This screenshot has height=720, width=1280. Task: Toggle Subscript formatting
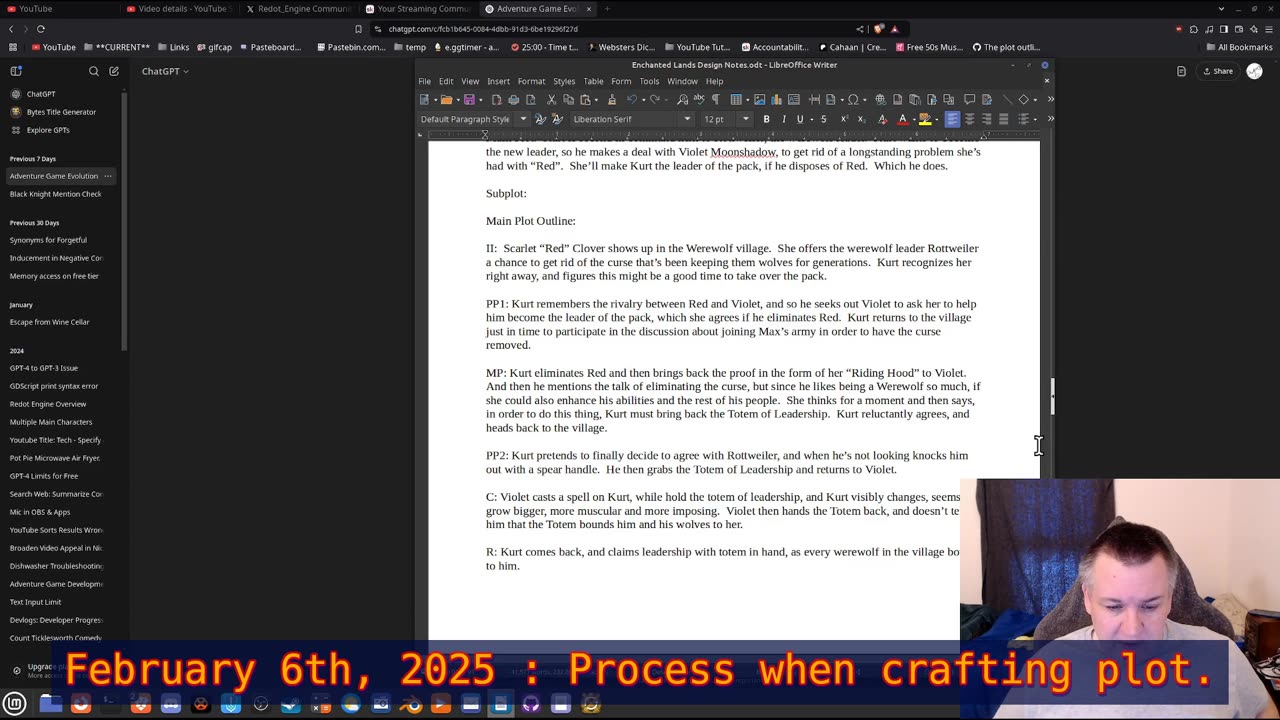(x=861, y=119)
